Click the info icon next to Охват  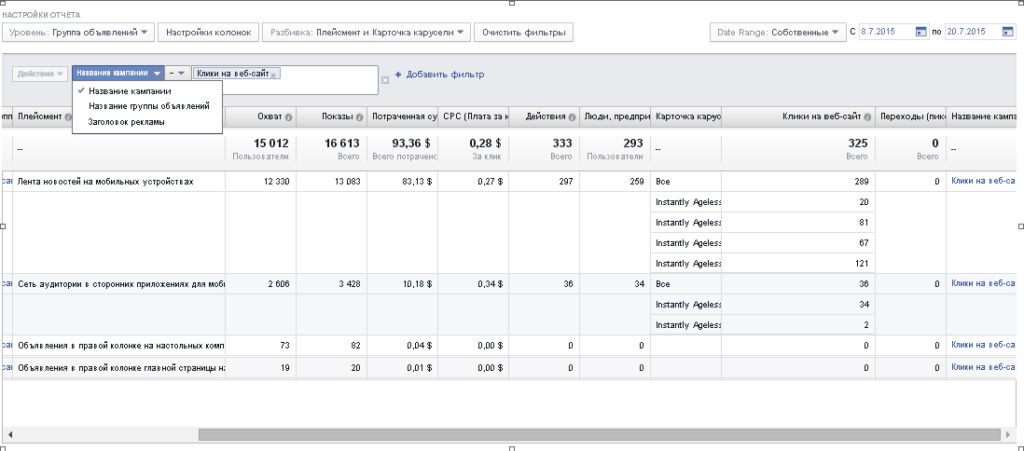pos(289,116)
